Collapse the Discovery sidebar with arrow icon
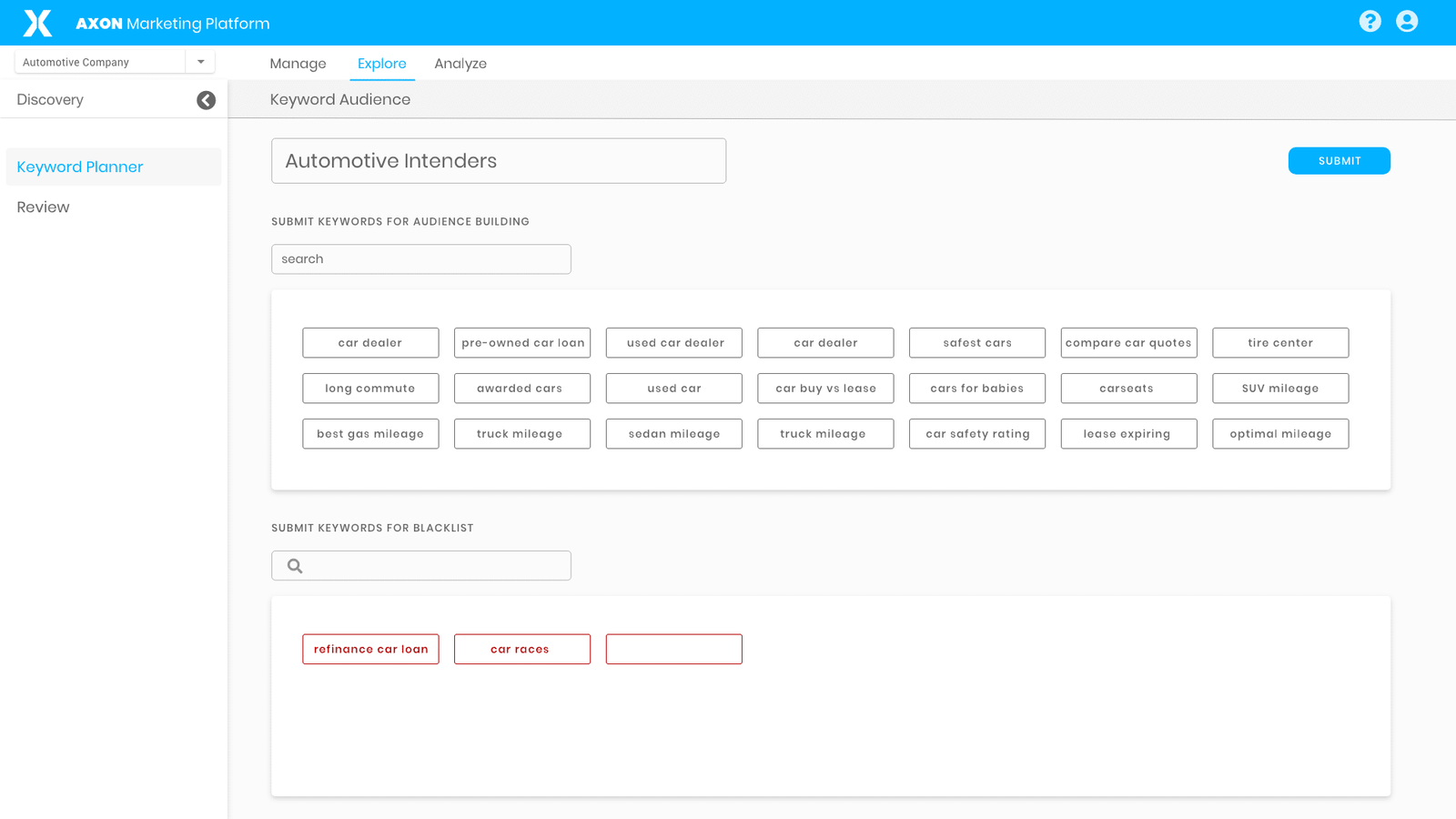 coord(207,100)
